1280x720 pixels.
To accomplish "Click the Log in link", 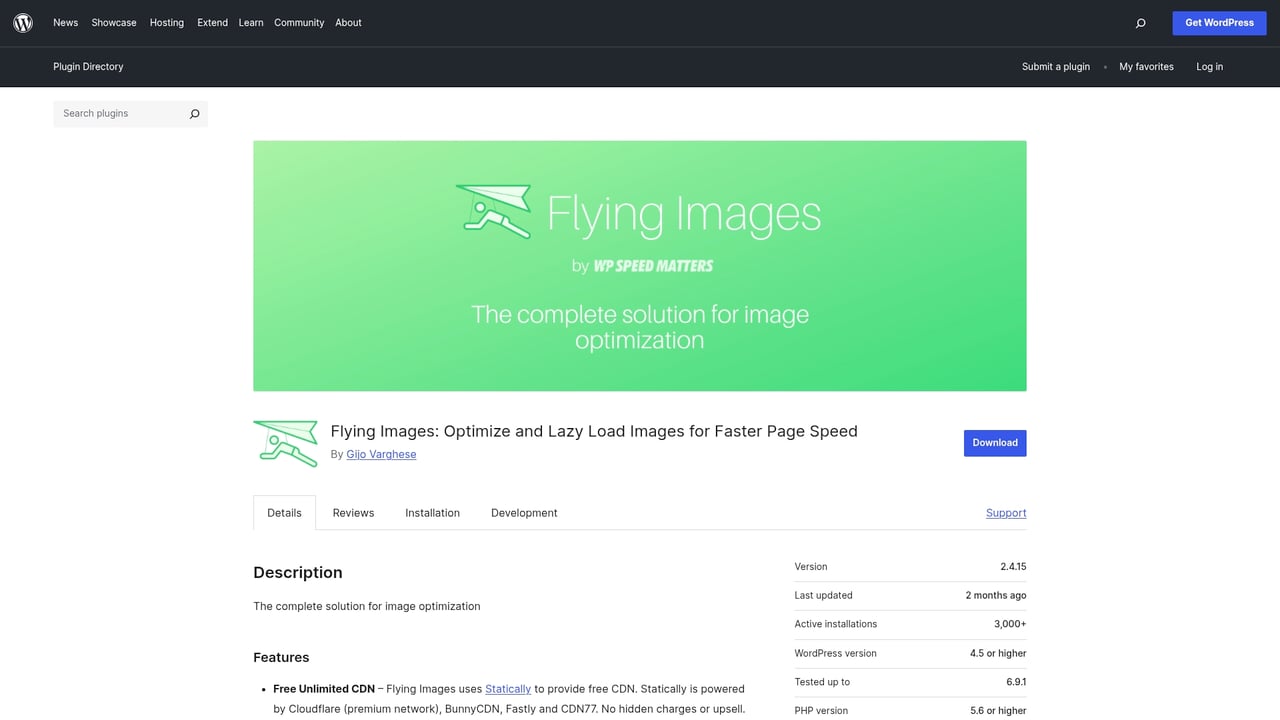I will coord(1209,66).
